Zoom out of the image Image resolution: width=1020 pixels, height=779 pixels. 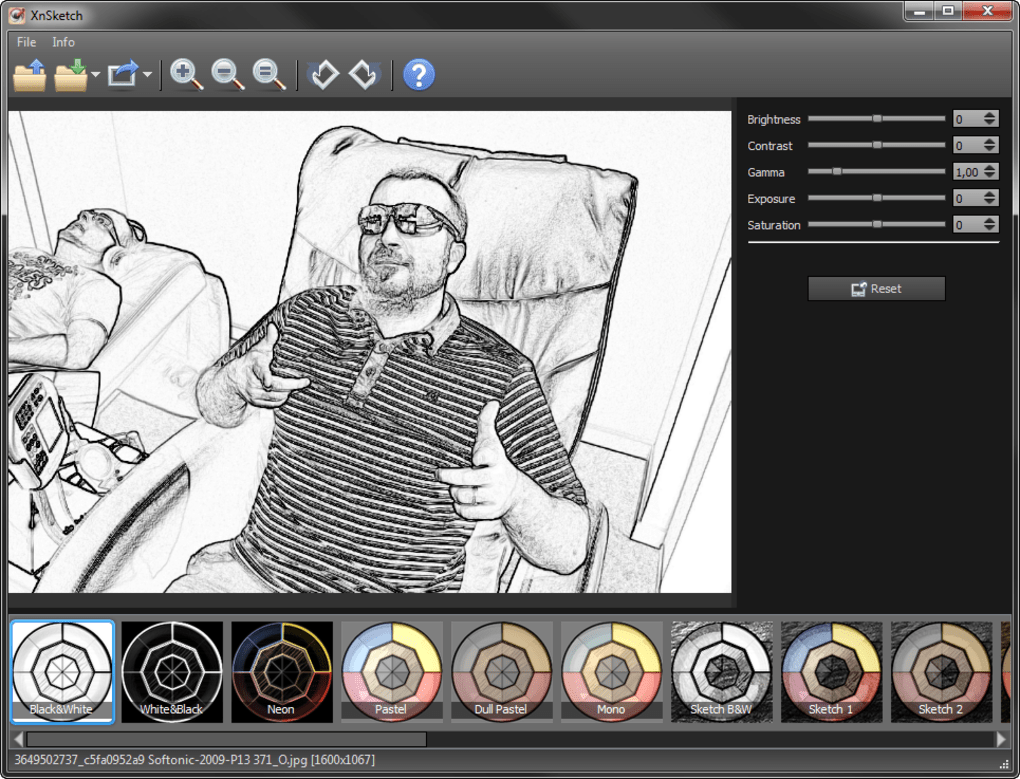click(227, 74)
